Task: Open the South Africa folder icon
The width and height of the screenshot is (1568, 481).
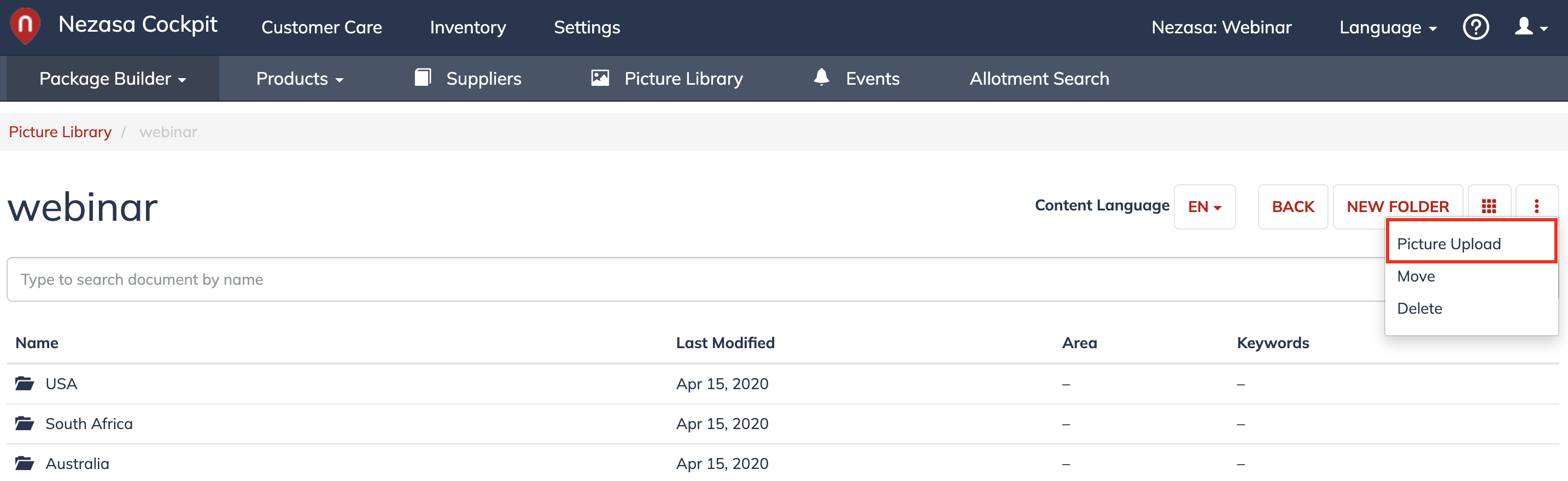Action: [x=25, y=423]
